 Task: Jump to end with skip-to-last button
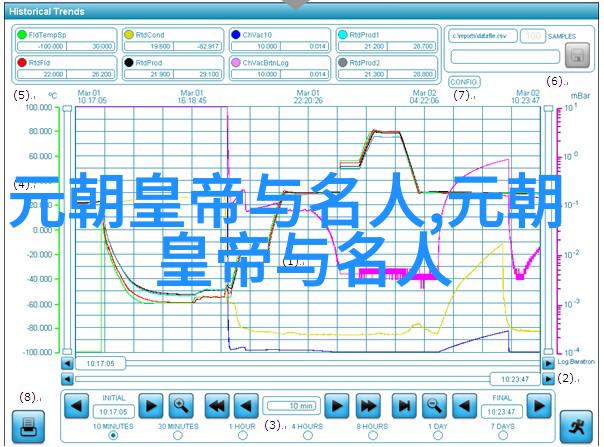point(404,405)
